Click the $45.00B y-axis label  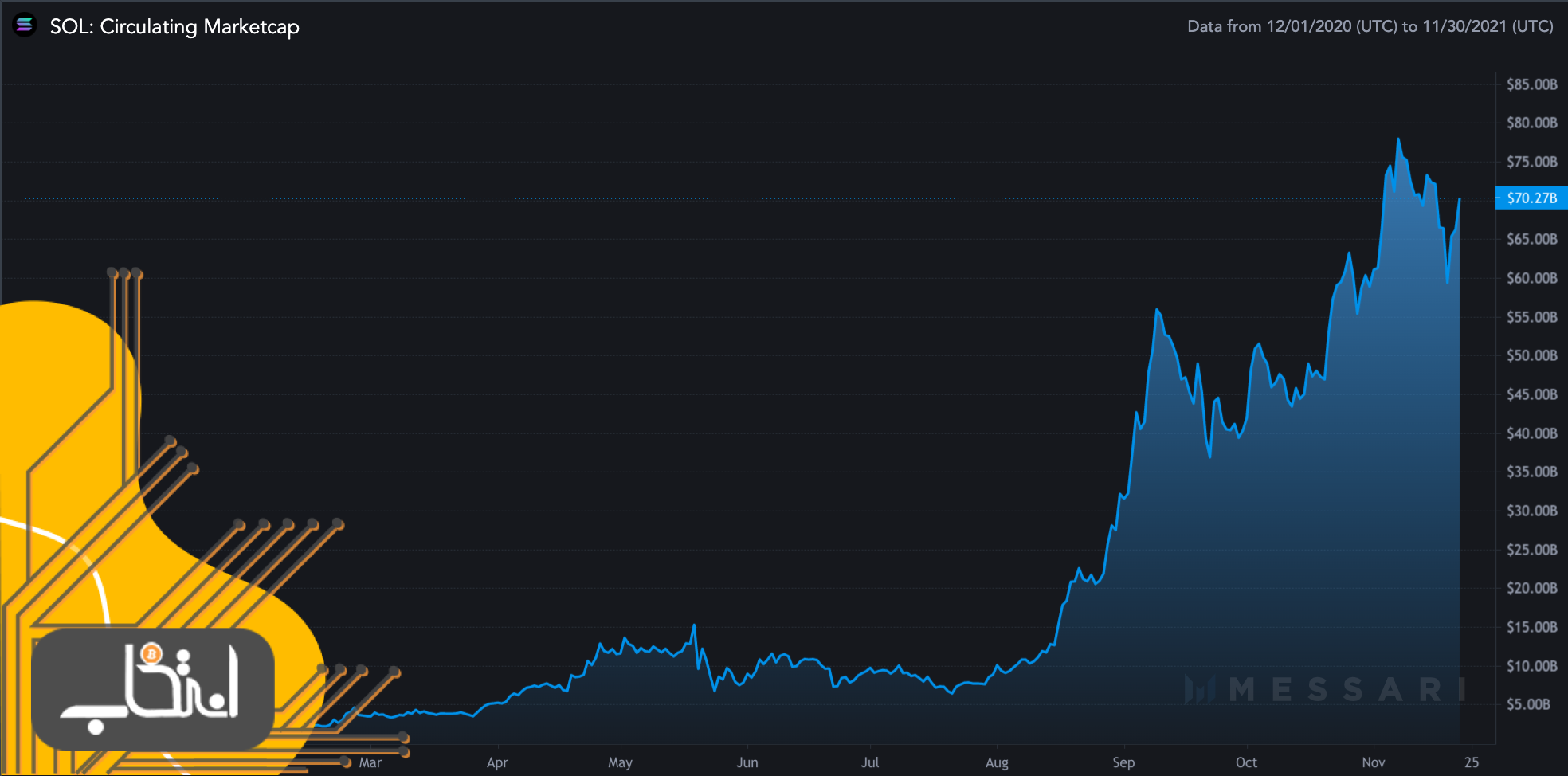click(x=1531, y=394)
